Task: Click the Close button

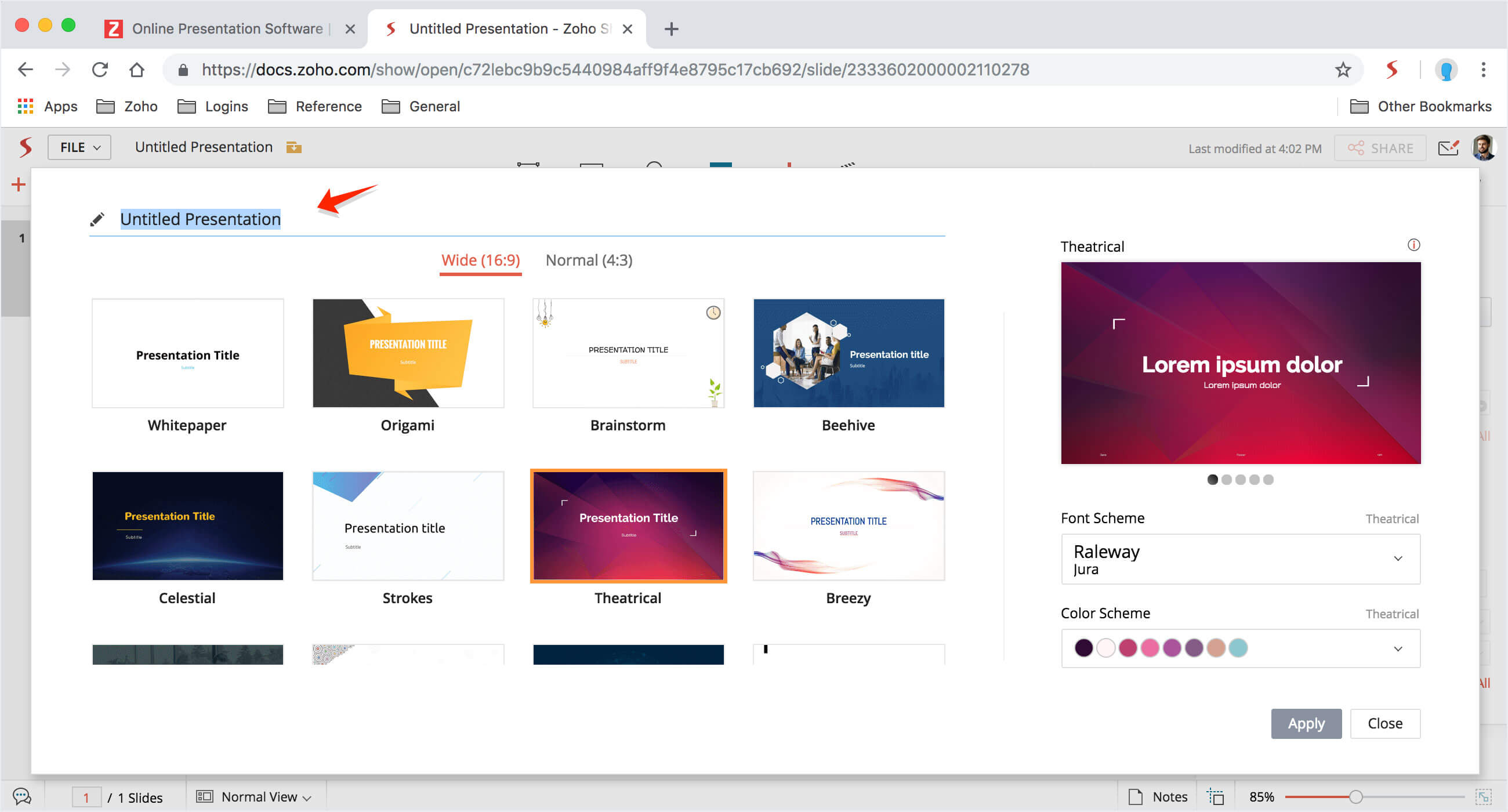Action: [1384, 723]
